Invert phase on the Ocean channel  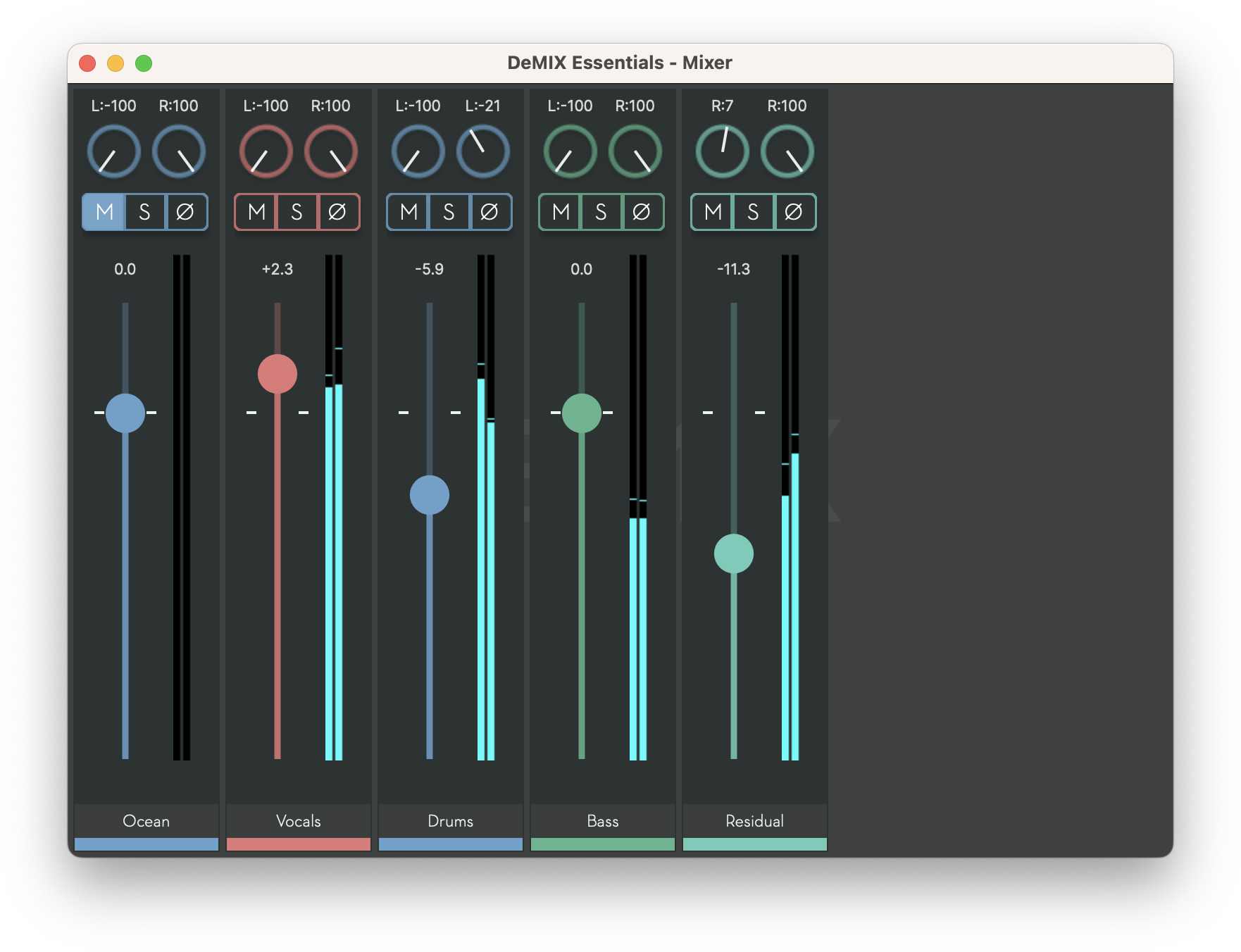[x=185, y=212]
